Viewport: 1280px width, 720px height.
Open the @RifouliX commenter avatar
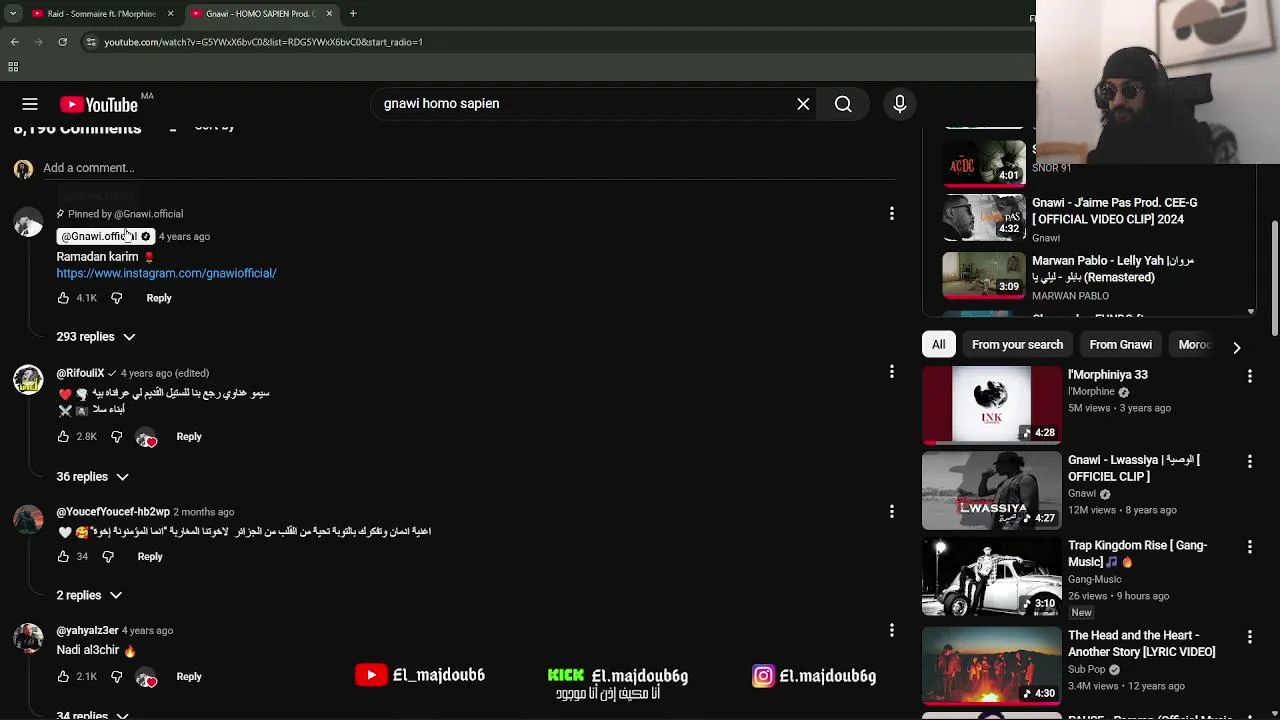click(28, 380)
